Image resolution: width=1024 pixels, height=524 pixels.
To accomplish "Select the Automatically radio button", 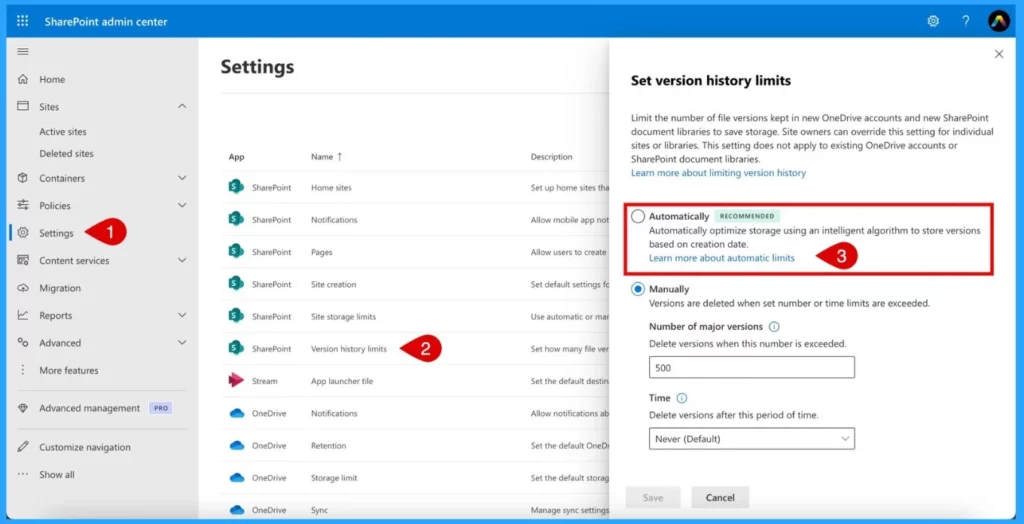I will [638, 216].
